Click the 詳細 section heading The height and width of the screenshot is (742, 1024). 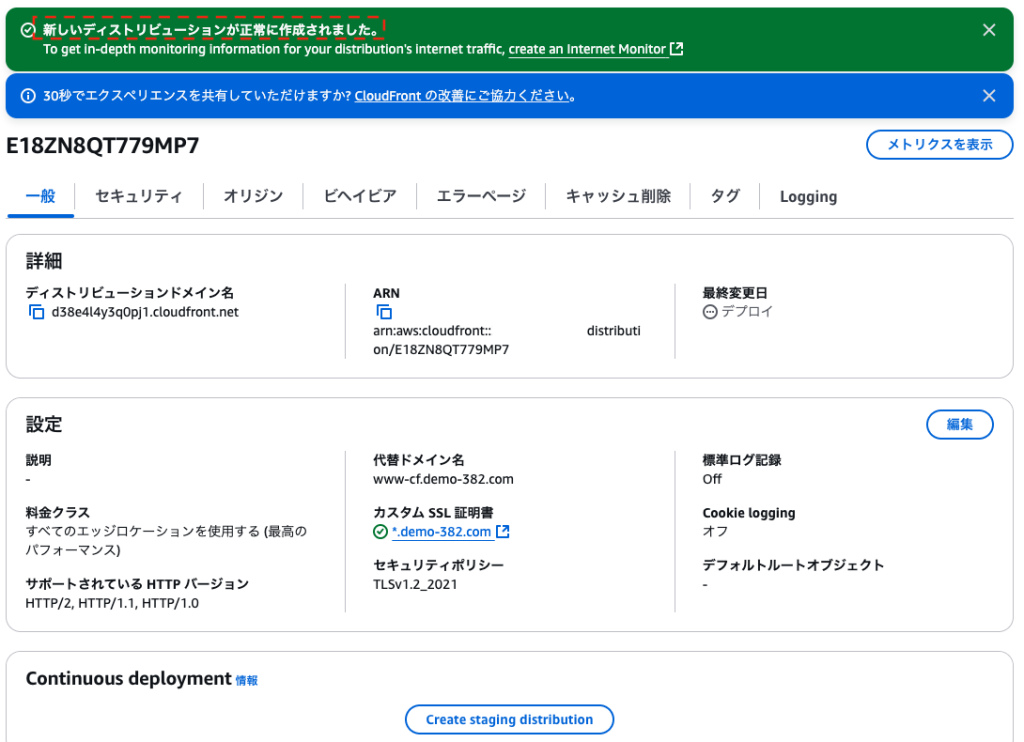(x=44, y=261)
